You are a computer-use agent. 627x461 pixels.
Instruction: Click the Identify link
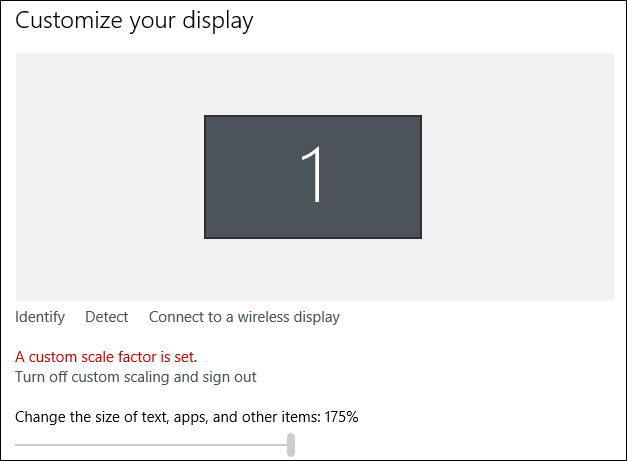[40, 317]
